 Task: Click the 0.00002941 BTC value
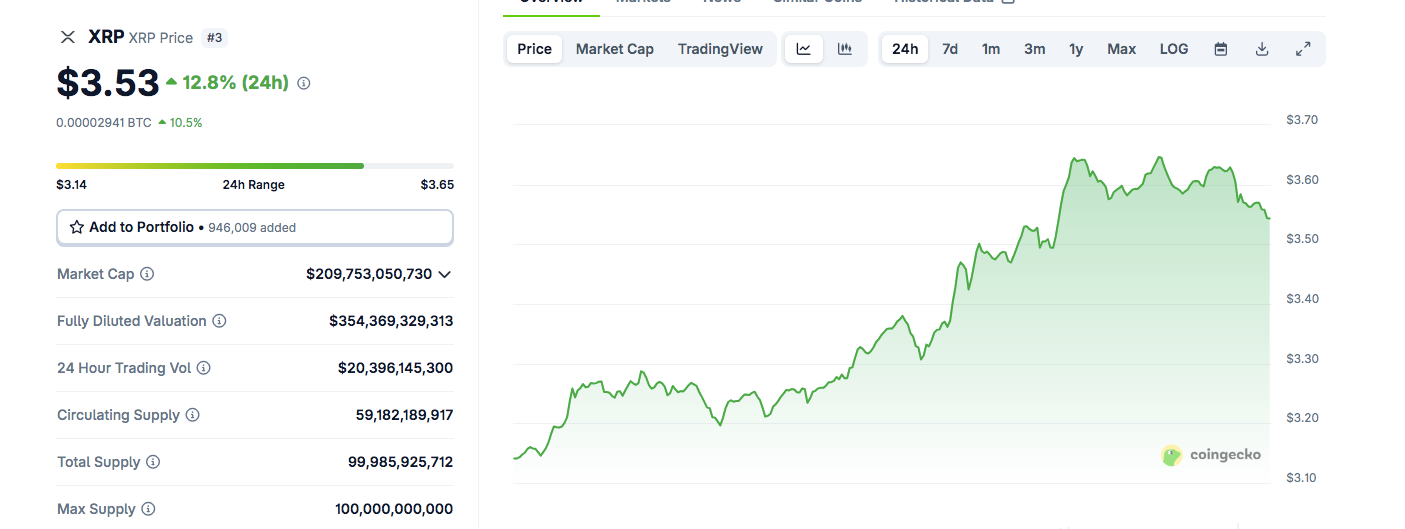click(104, 123)
